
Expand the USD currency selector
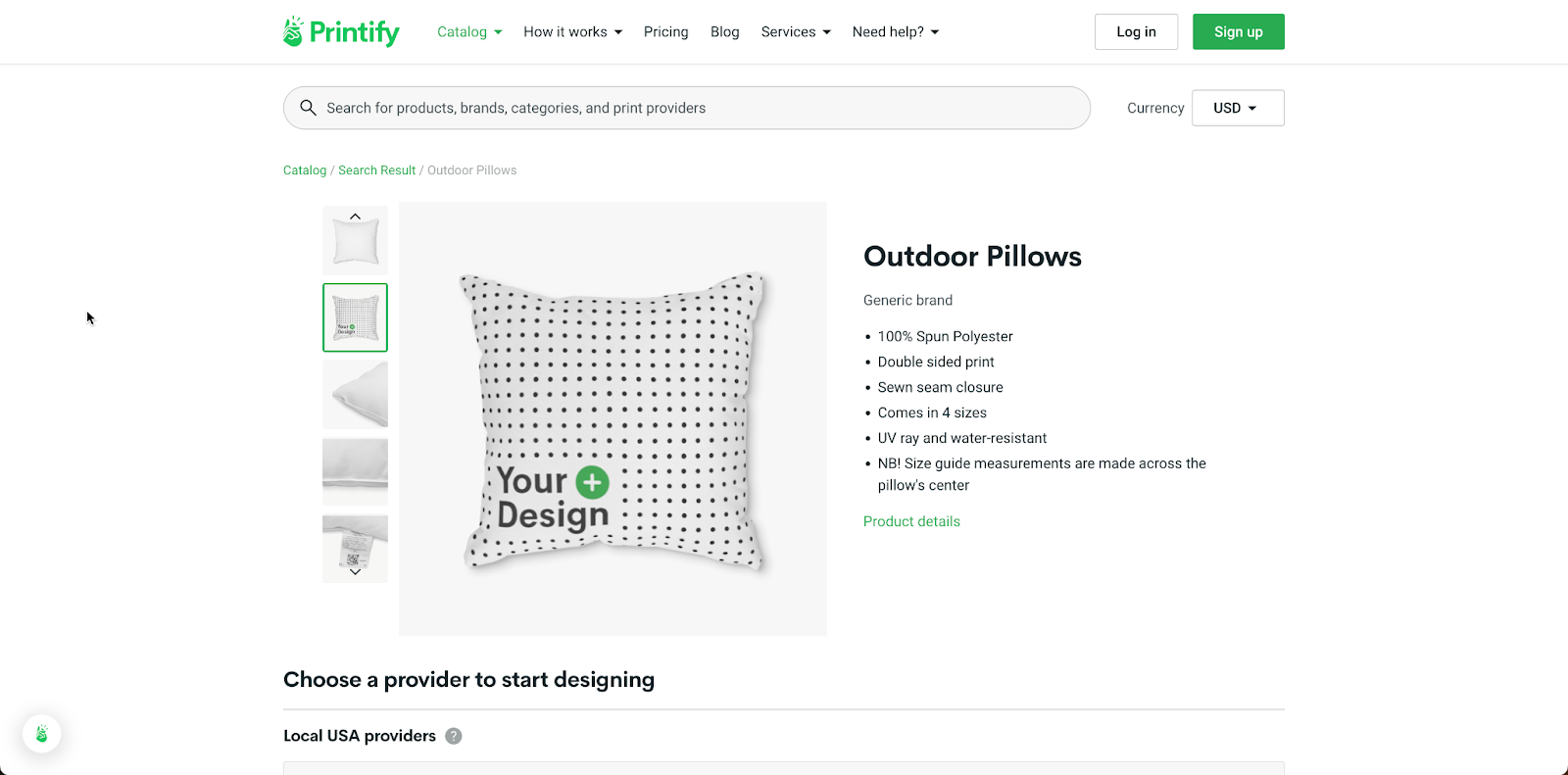click(1236, 108)
